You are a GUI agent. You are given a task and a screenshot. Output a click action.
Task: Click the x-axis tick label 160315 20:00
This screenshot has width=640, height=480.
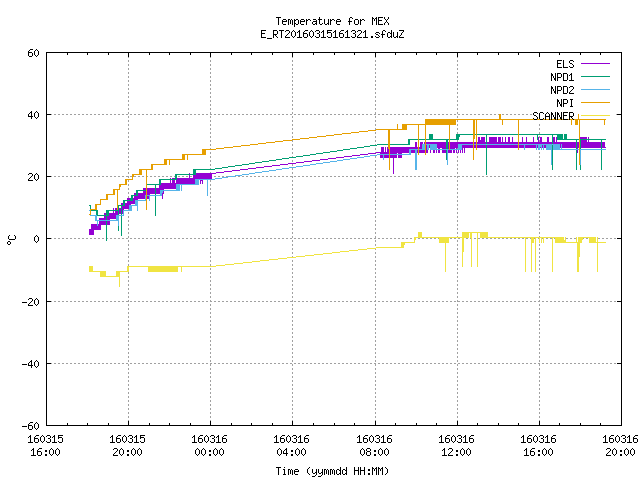click(127, 446)
